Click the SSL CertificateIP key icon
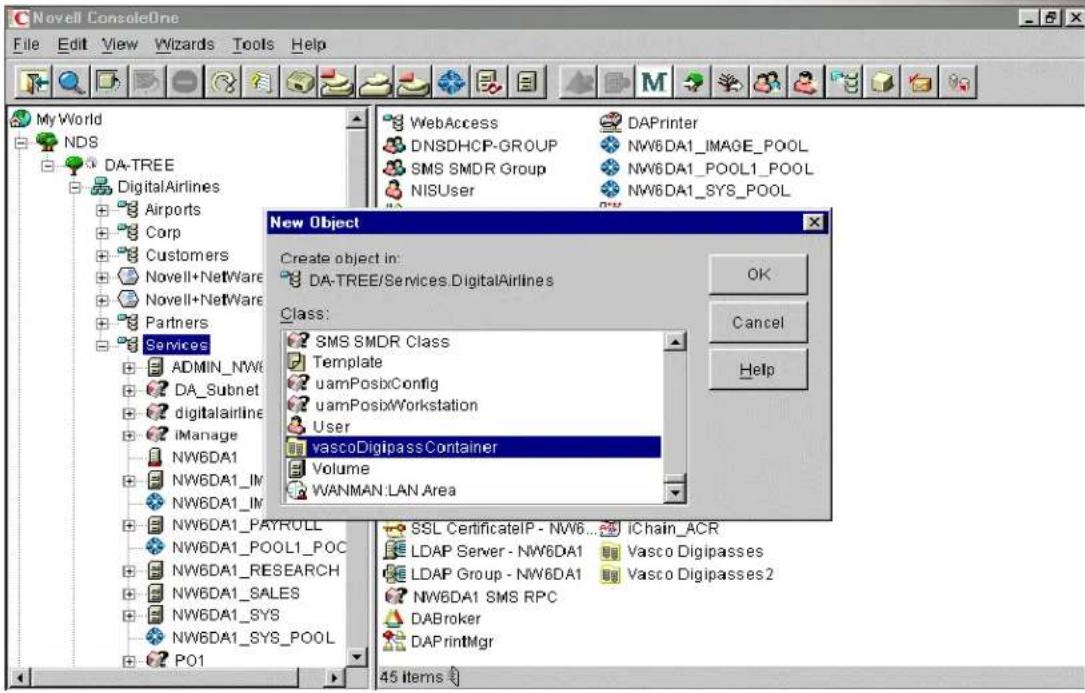The image size is (1085, 693). (394, 529)
